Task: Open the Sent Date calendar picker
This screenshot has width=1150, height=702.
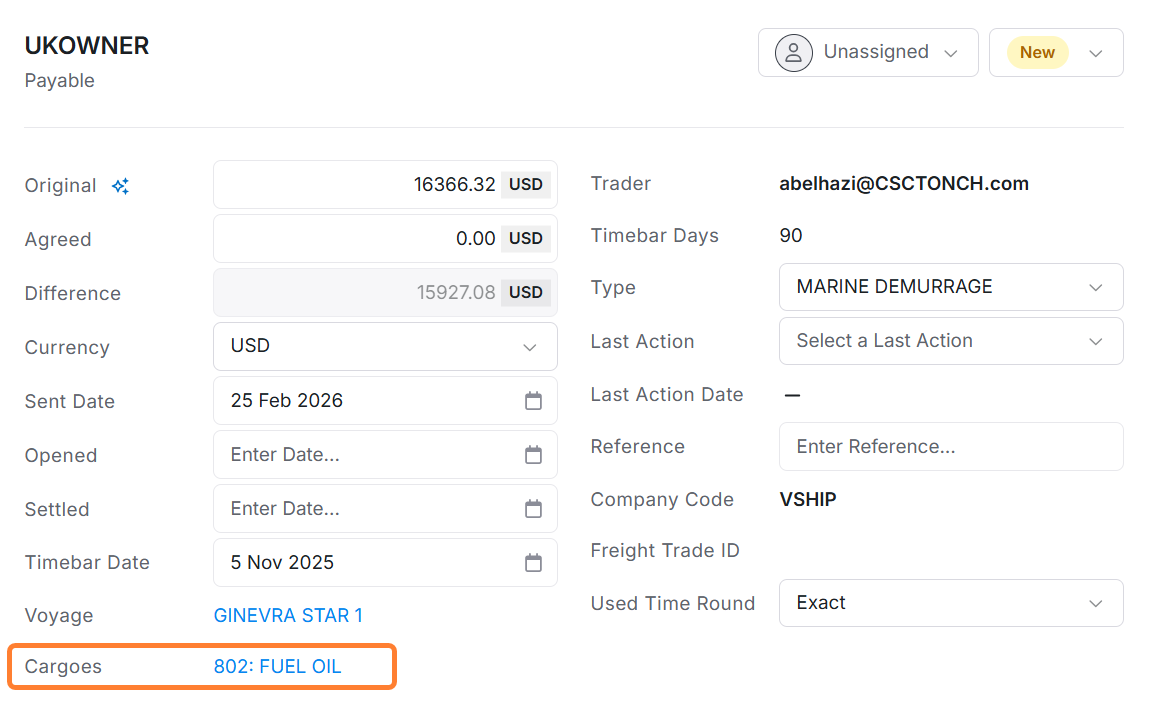Action: click(x=533, y=400)
